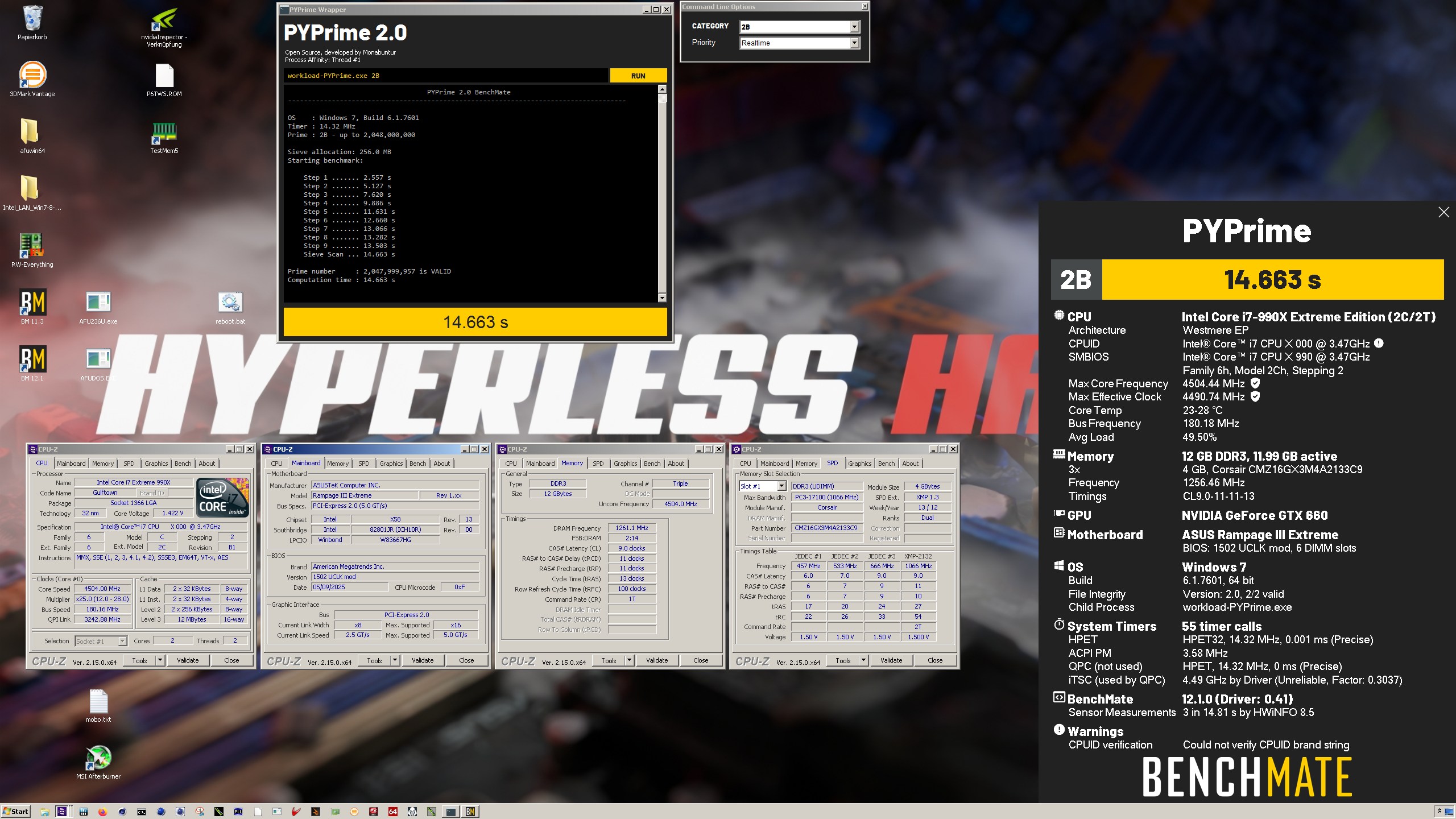Click Close in the CPU-Z SPD window
This screenshot has height=819, width=1456.
click(x=935, y=660)
